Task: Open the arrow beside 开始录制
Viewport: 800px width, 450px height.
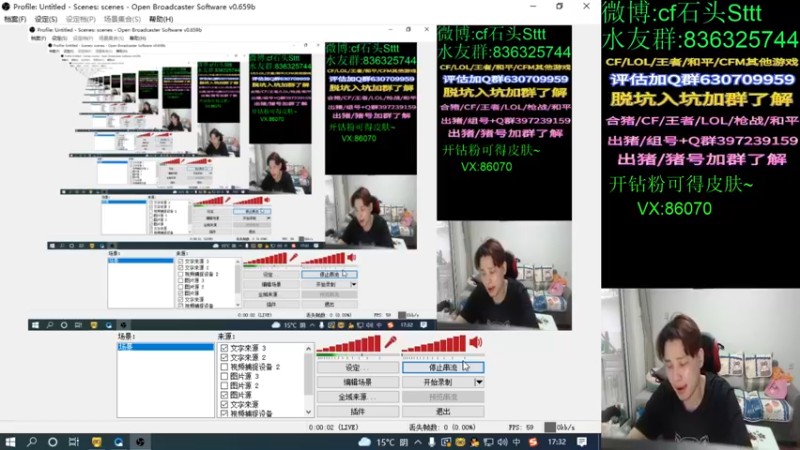Action: click(x=479, y=382)
